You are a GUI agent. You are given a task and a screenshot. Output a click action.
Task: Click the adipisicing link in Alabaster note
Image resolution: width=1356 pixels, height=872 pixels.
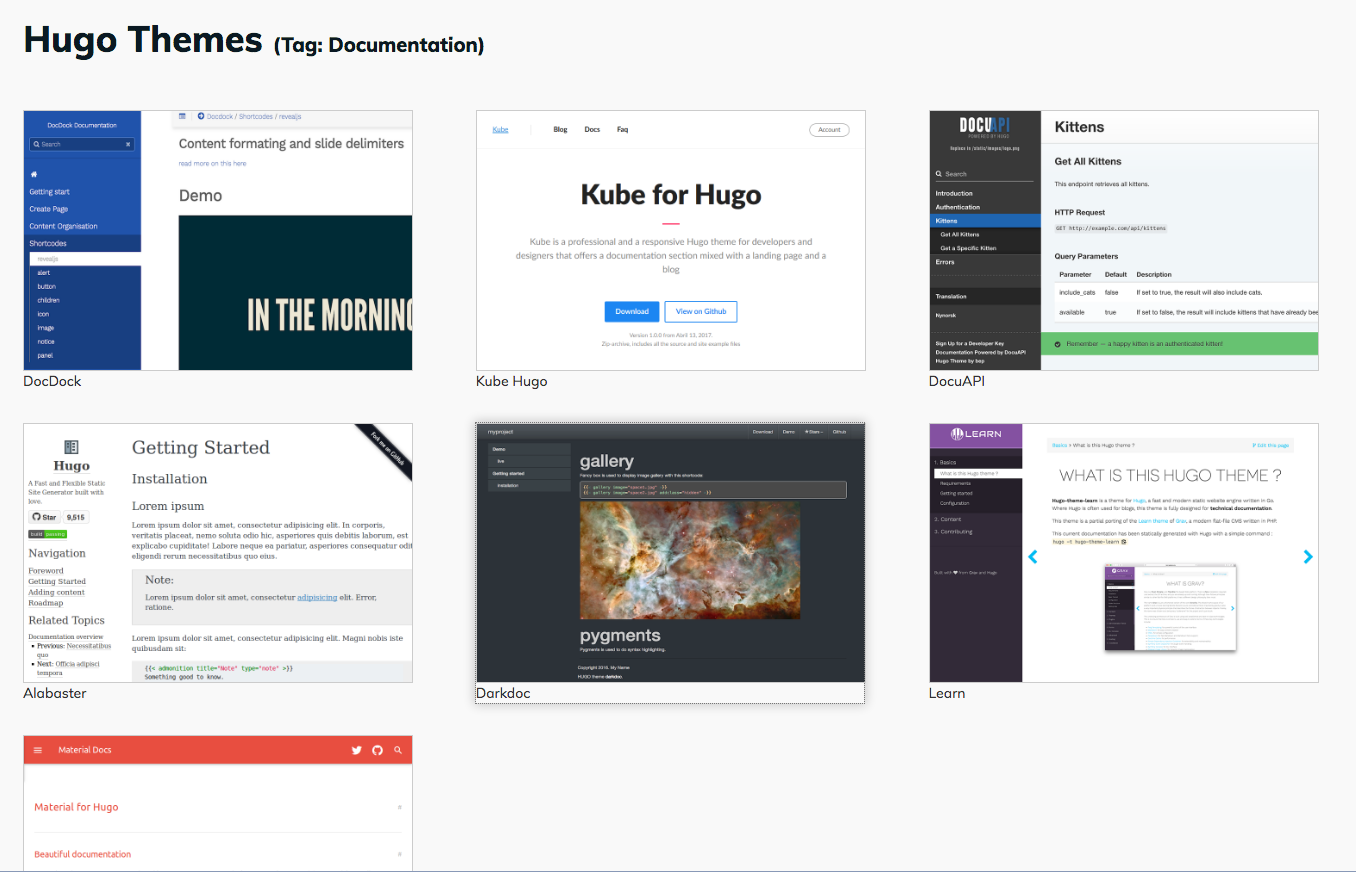click(x=317, y=597)
